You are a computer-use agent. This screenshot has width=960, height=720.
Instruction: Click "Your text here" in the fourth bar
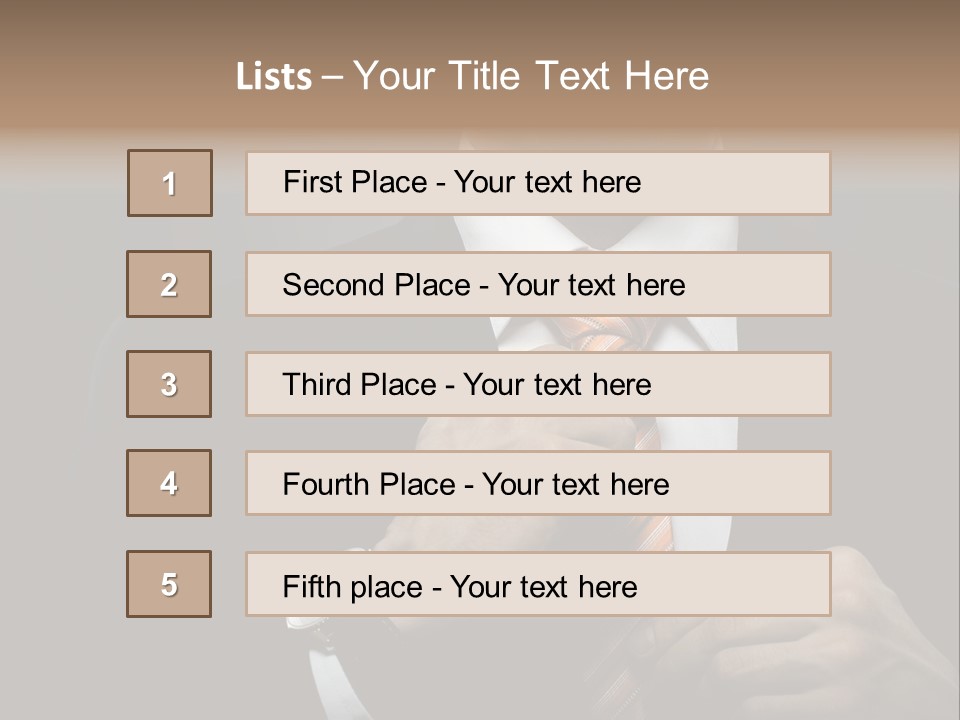[x=575, y=485]
